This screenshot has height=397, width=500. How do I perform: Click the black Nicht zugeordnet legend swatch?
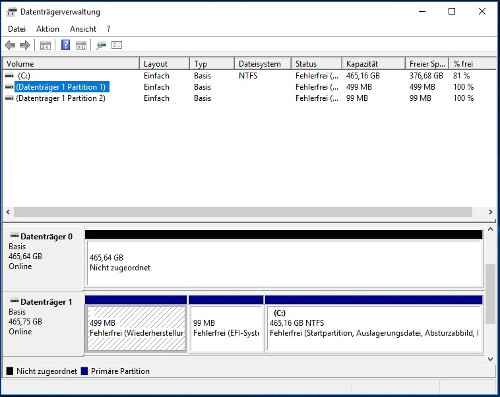click(x=10, y=371)
